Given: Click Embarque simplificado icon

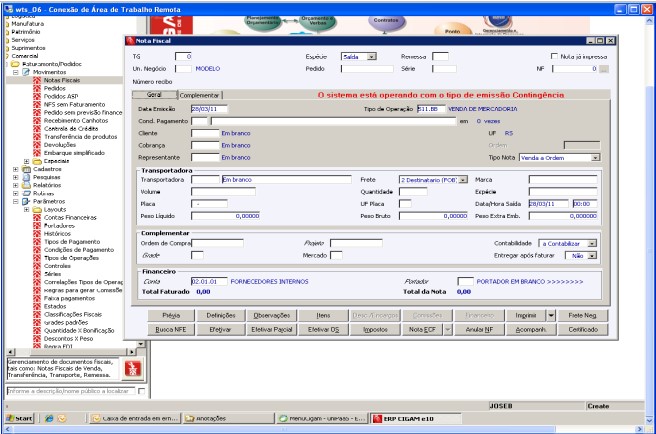Looking at the screenshot, I should pyautogui.click(x=37, y=153).
